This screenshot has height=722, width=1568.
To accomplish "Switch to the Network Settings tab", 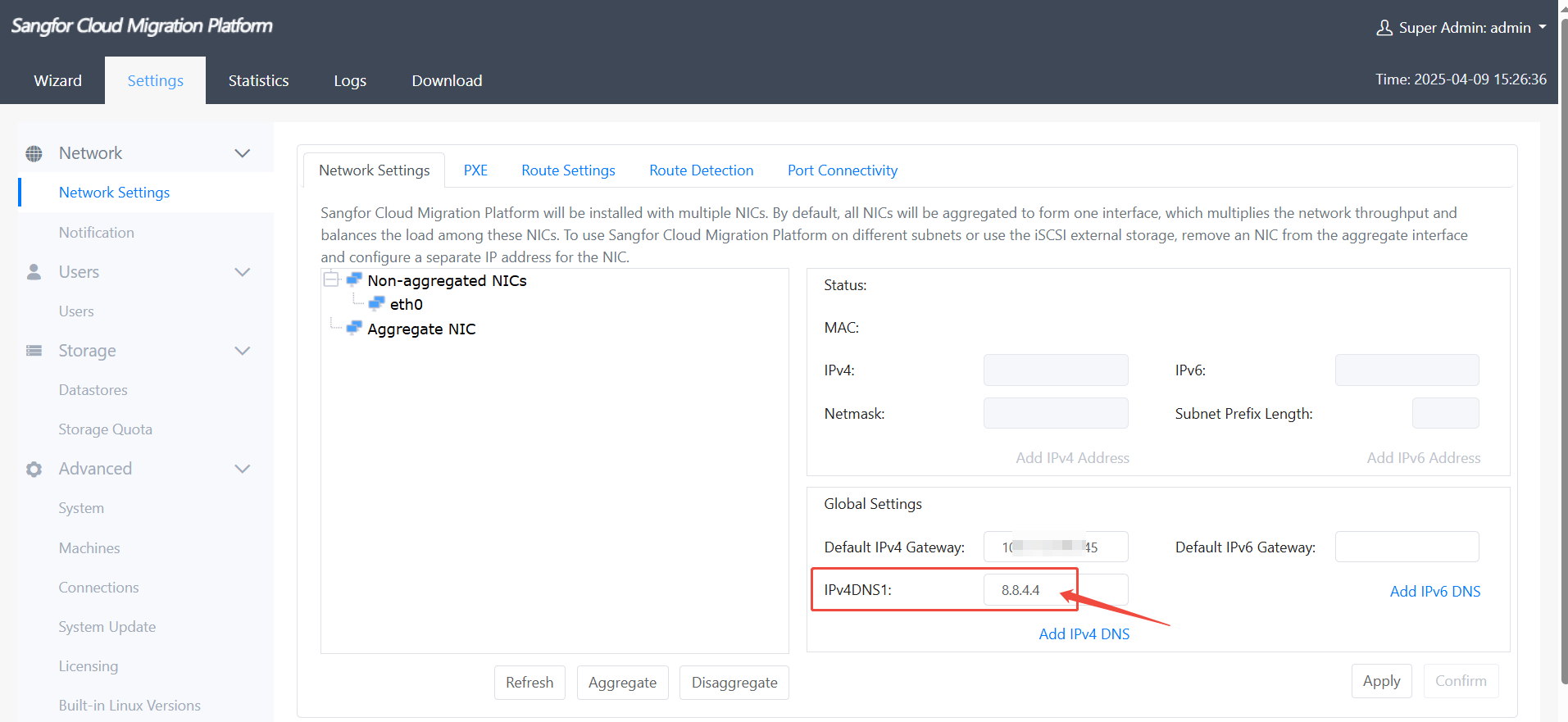I will point(374,170).
